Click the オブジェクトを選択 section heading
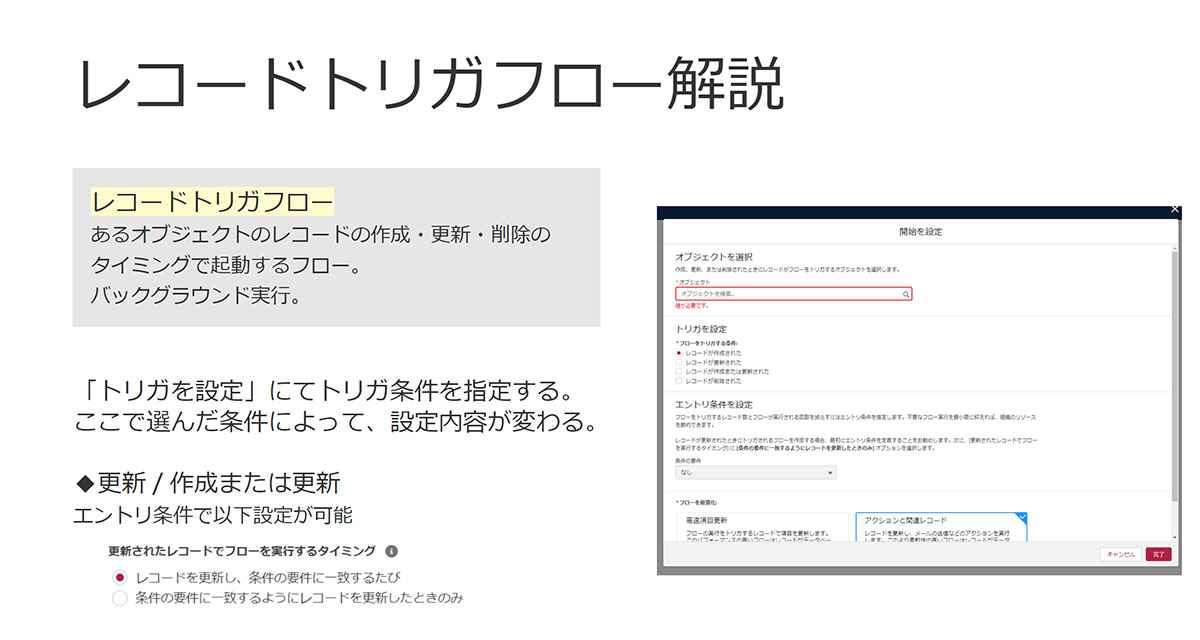 tap(714, 257)
